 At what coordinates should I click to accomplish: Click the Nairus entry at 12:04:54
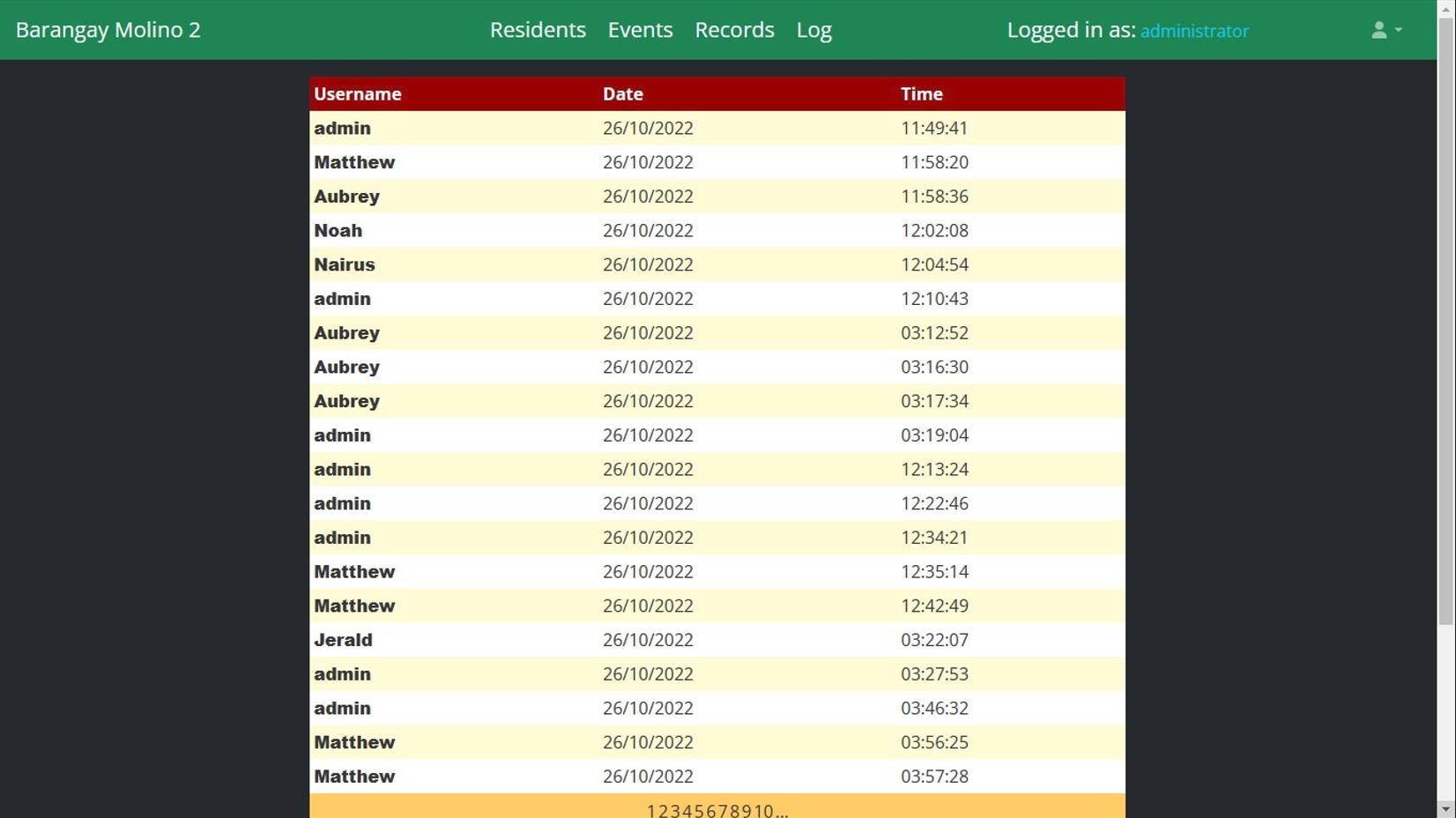345,264
